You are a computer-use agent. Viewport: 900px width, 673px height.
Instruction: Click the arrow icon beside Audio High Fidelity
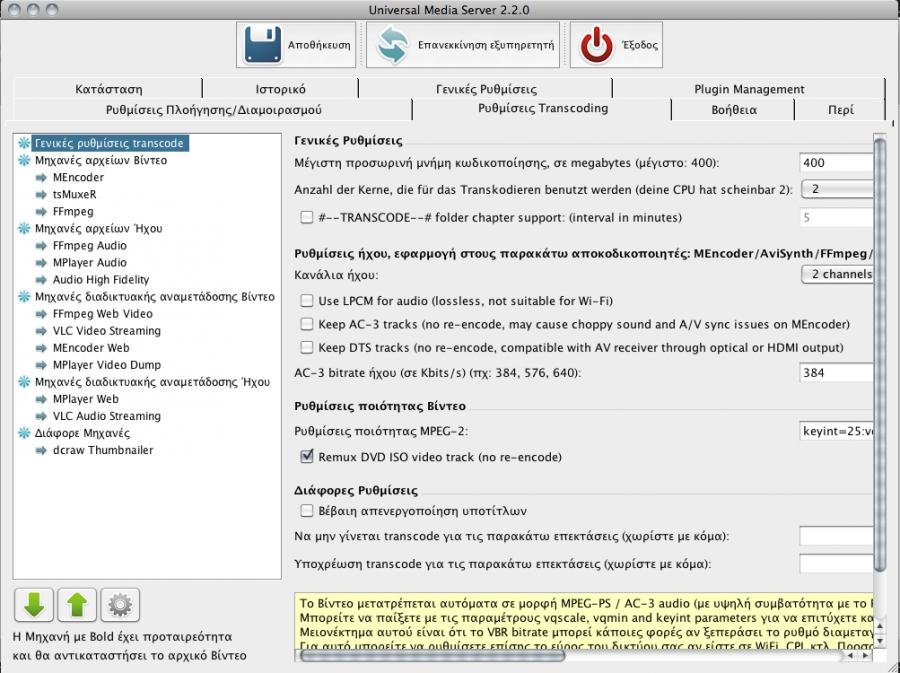(41, 280)
